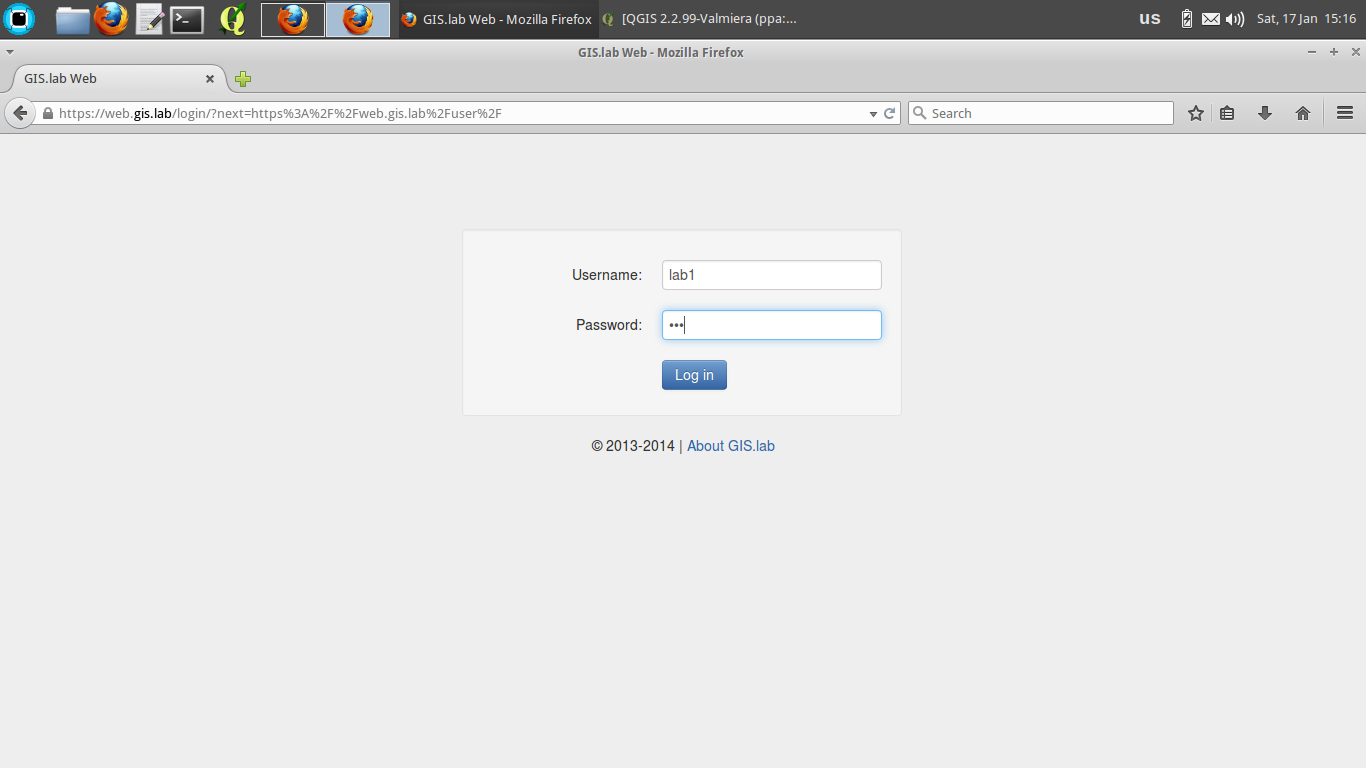Open the Firefox window menu arrow
Screen dimensions: 1366x768
pos(9,52)
